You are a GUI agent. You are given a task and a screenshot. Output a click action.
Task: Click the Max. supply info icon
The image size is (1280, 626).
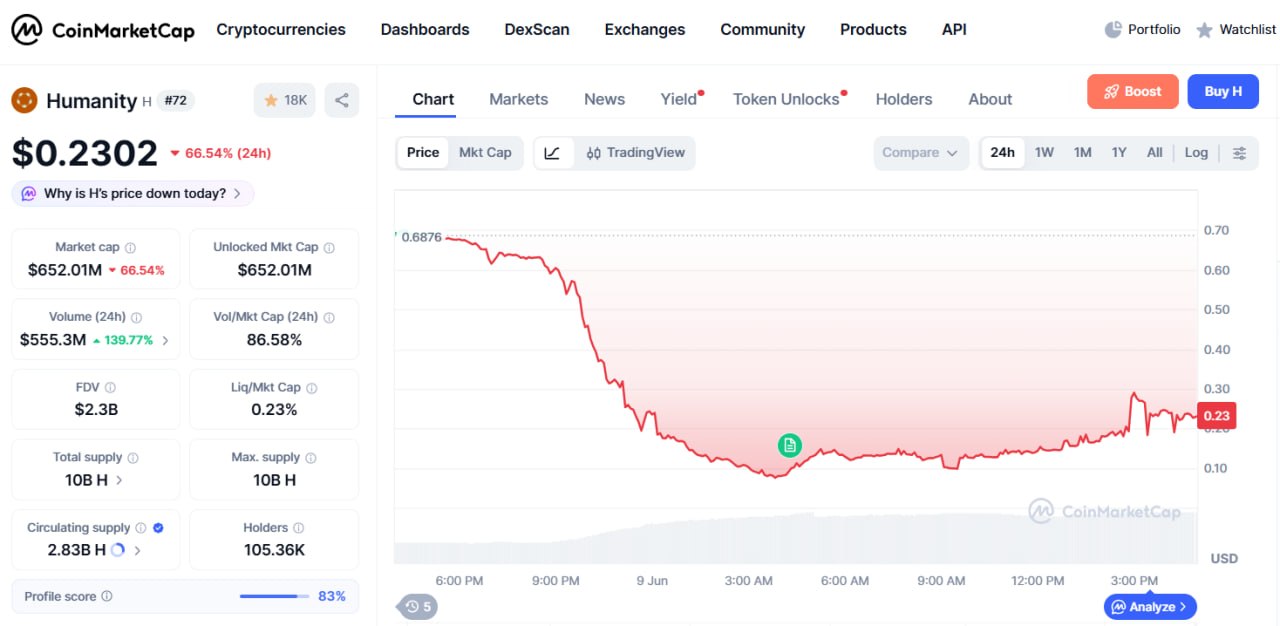tap(310, 457)
